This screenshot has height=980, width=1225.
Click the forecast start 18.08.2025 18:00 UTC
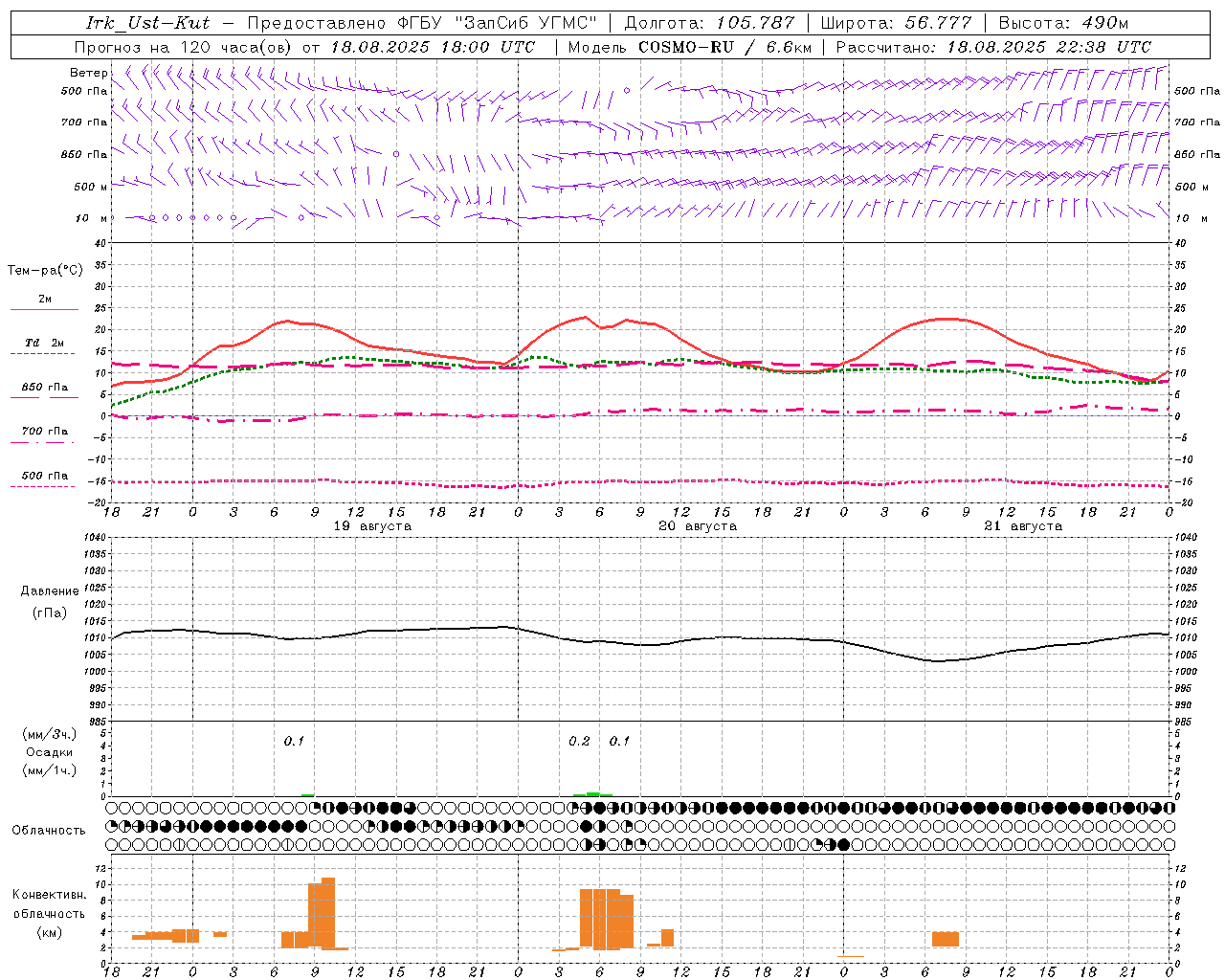433,47
